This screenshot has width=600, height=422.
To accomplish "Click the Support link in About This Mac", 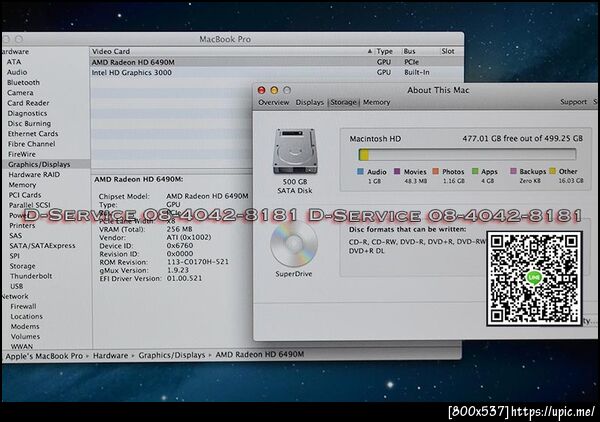I will pos(573,102).
